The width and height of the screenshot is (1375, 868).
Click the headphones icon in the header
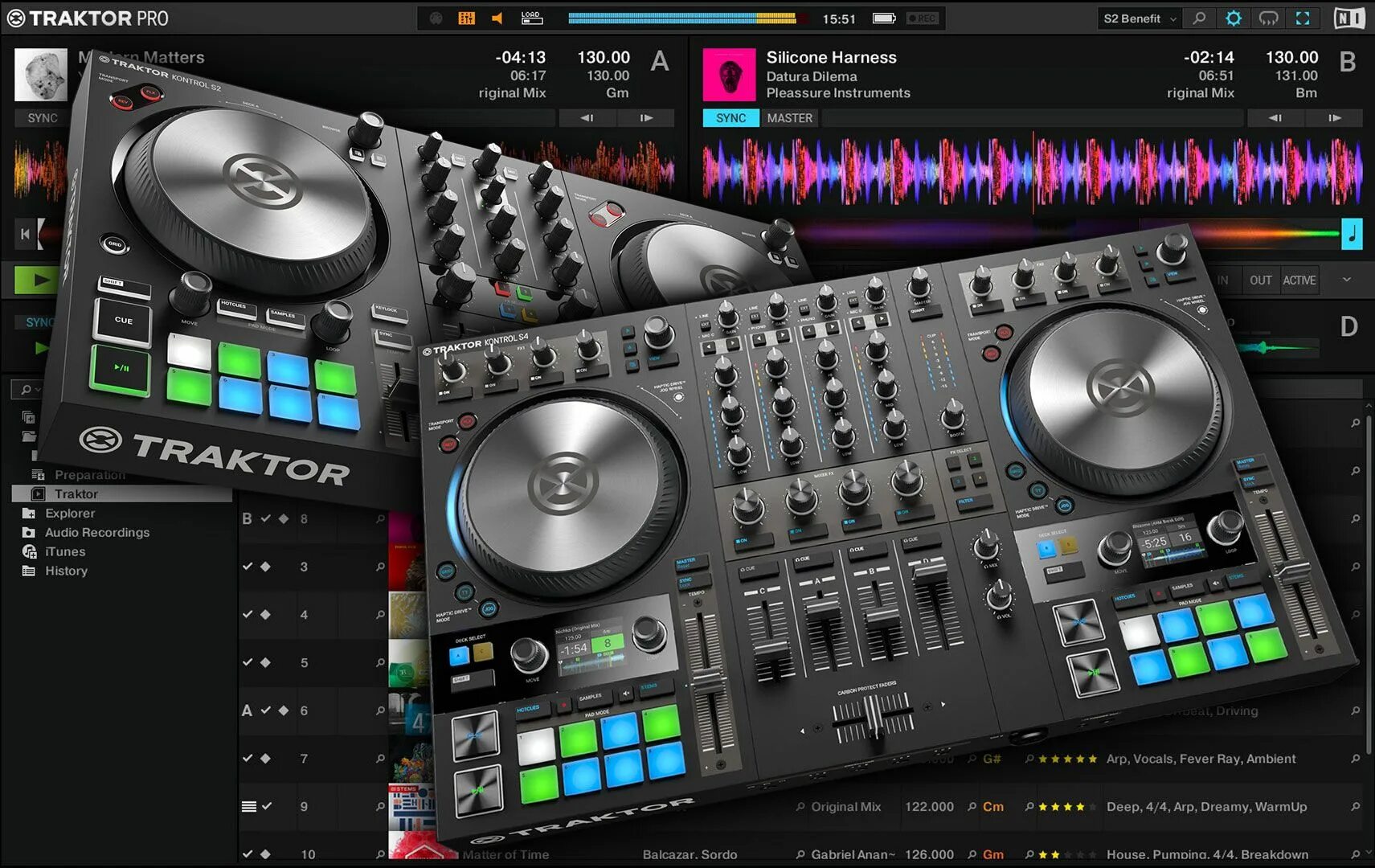point(1268,18)
